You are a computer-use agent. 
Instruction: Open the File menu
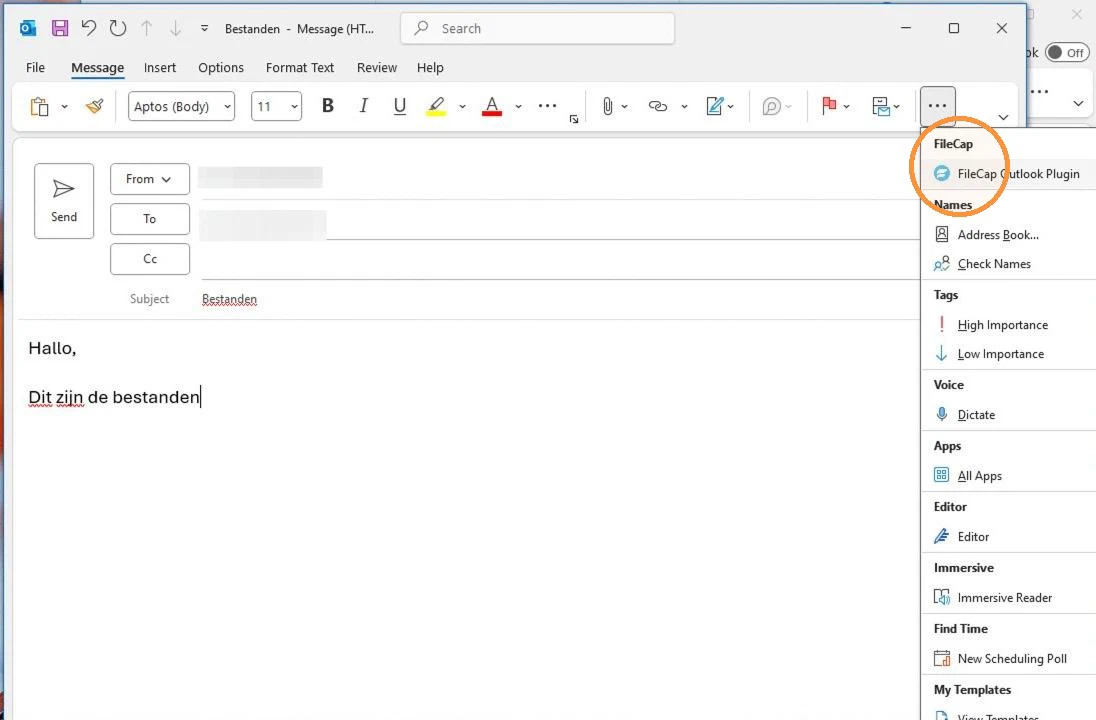coord(35,68)
